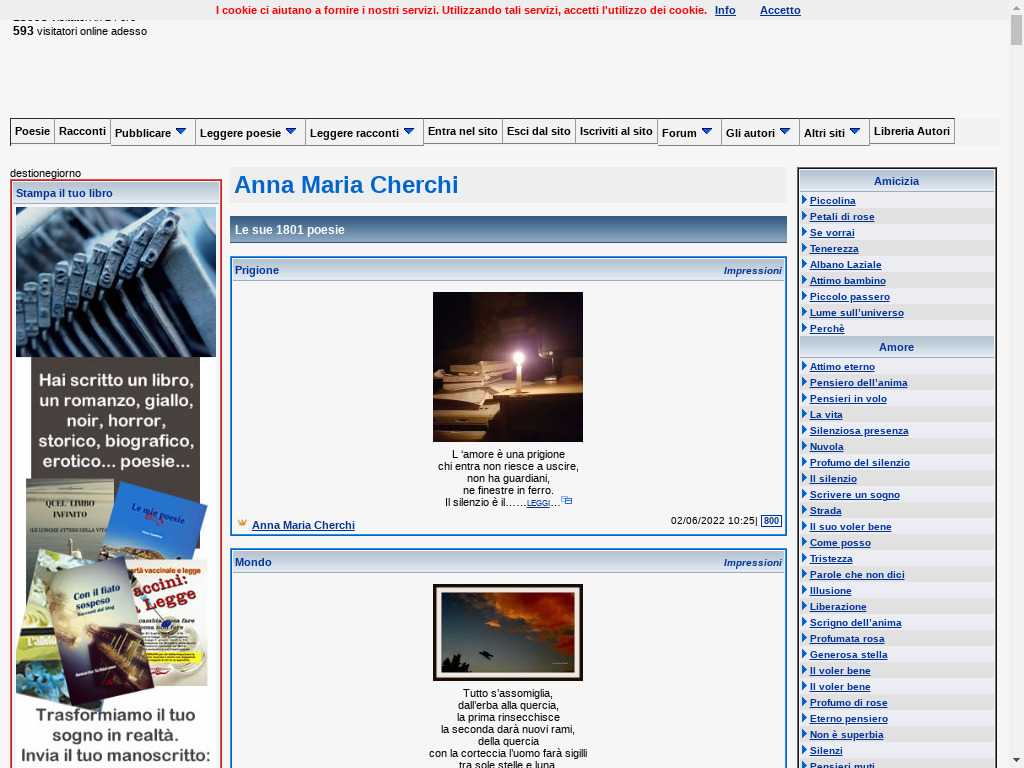Click the arrow icon beside Attimo eterno

pos(804,366)
